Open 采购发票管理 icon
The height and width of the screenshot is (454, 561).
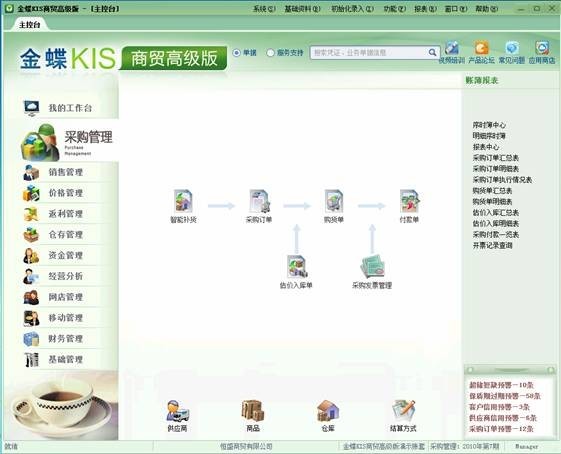click(x=372, y=267)
